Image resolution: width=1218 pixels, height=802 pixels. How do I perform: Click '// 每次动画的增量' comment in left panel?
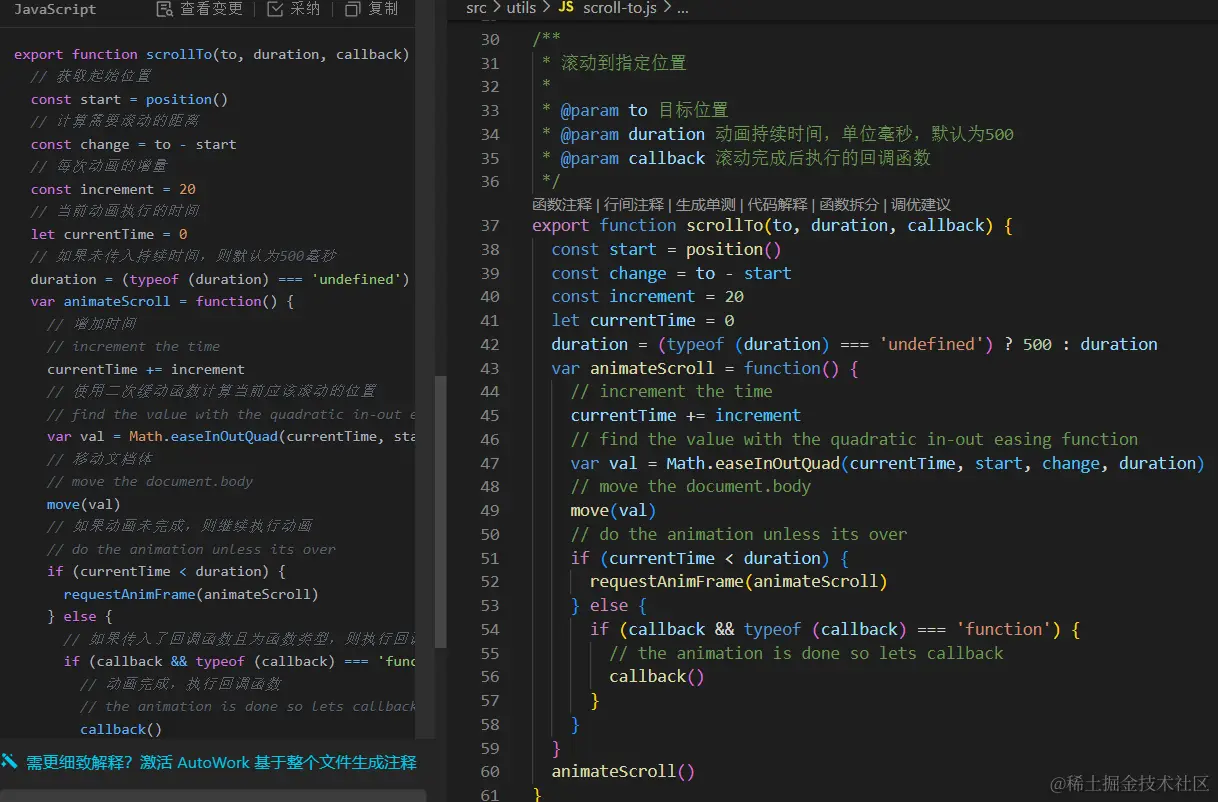coord(99,167)
